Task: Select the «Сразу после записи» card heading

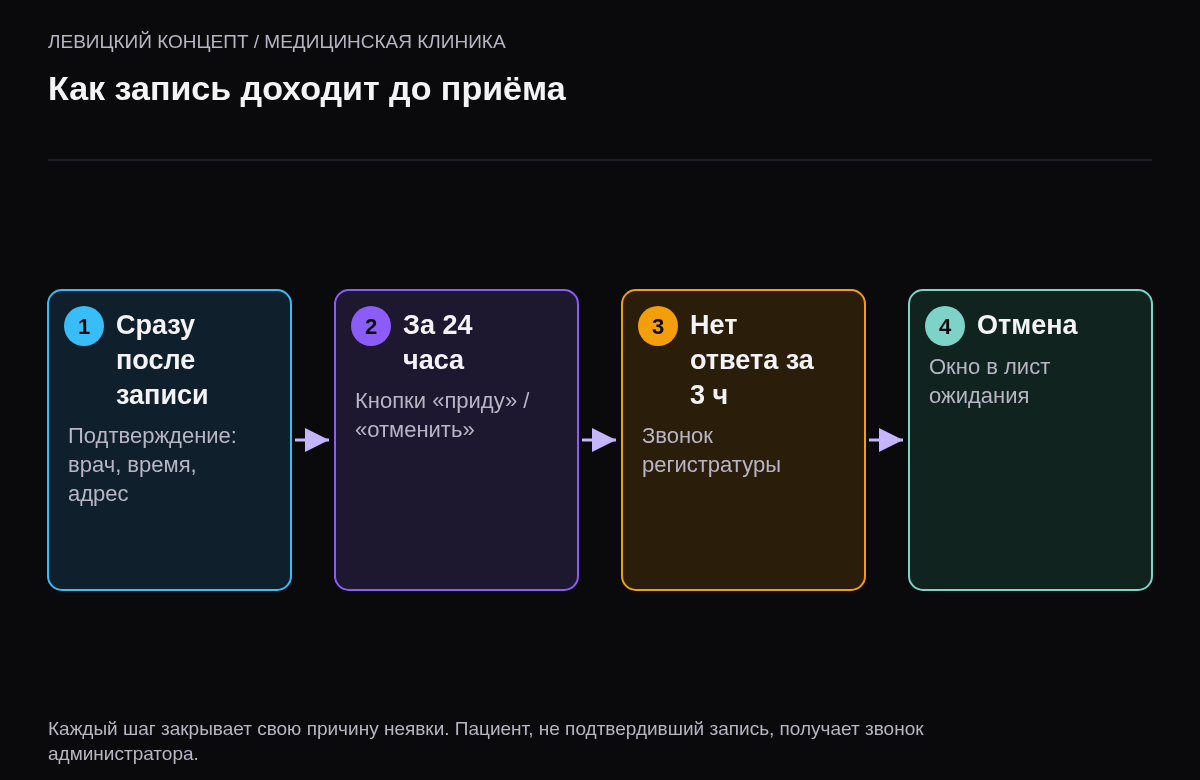Action: 162,359
